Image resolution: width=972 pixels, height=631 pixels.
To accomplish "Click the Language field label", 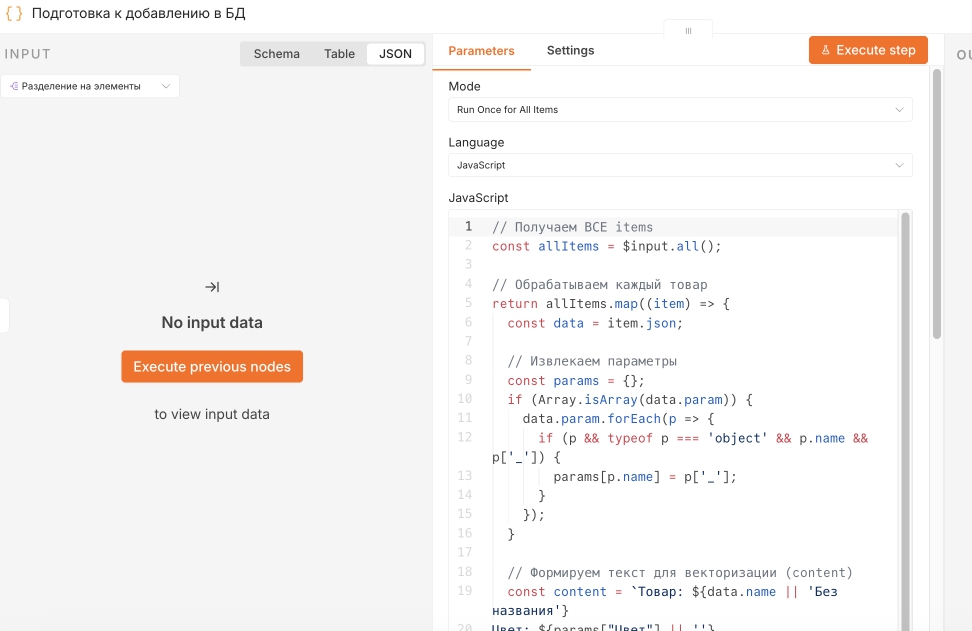I will tap(476, 143).
